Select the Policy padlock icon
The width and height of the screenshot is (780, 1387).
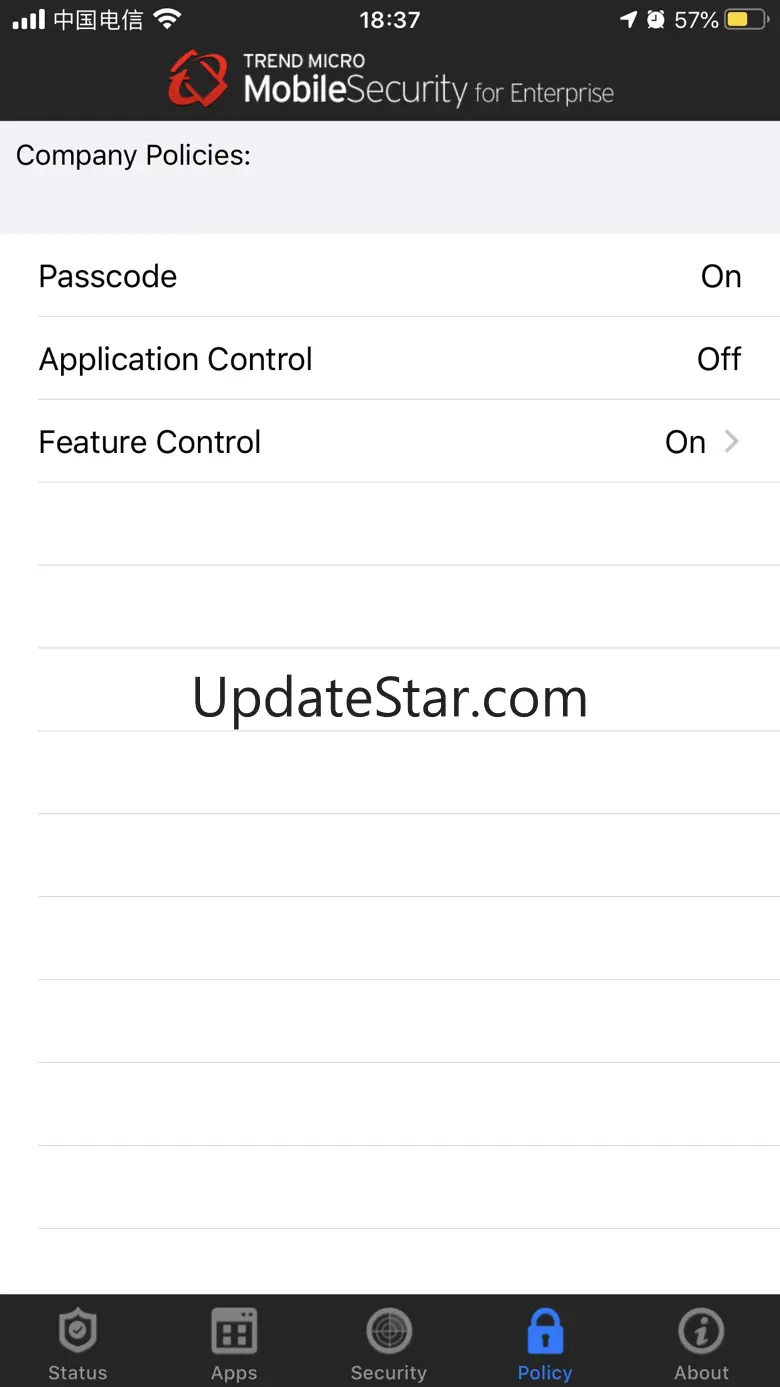pos(545,1331)
